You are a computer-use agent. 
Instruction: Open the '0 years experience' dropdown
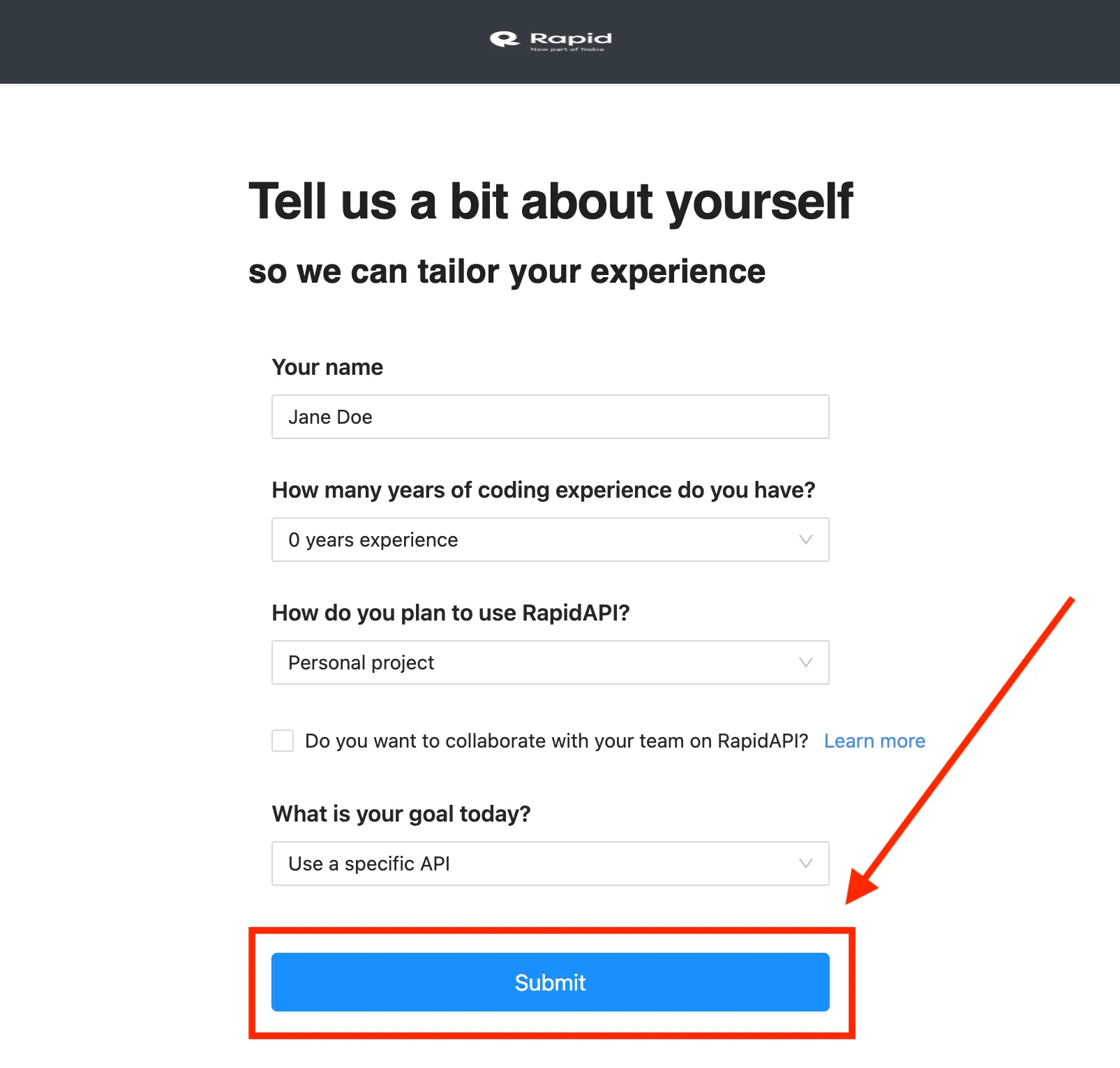pyautogui.click(x=550, y=540)
